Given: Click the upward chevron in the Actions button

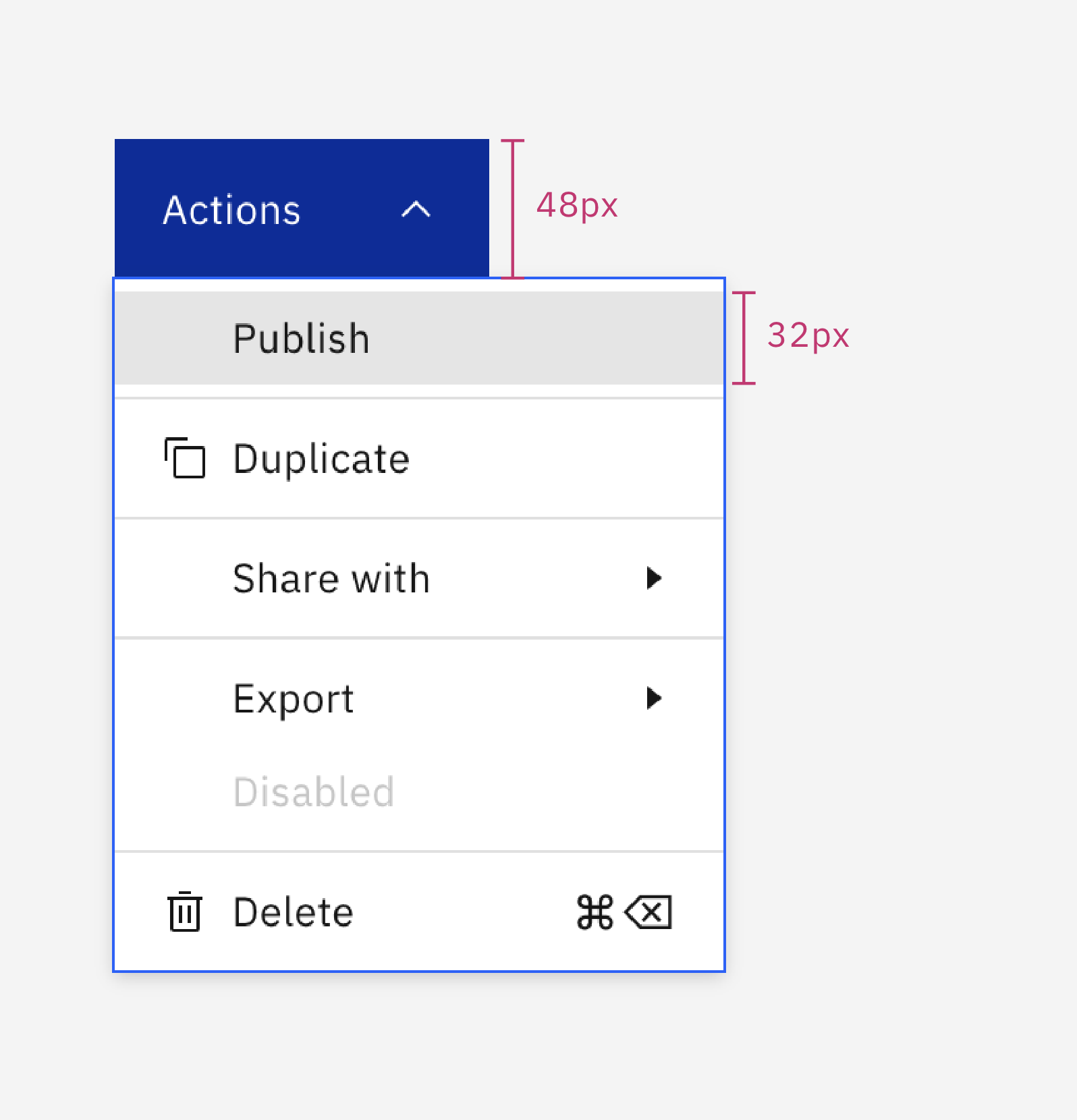Looking at the screenshot, I should pyautogui.click(x=416, y=210).
